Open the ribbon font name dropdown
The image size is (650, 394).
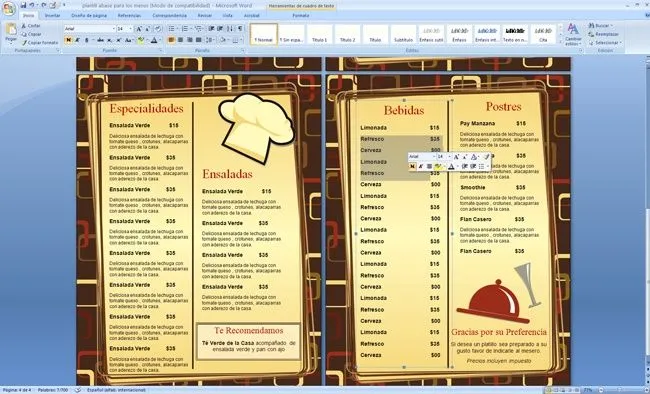114,29
